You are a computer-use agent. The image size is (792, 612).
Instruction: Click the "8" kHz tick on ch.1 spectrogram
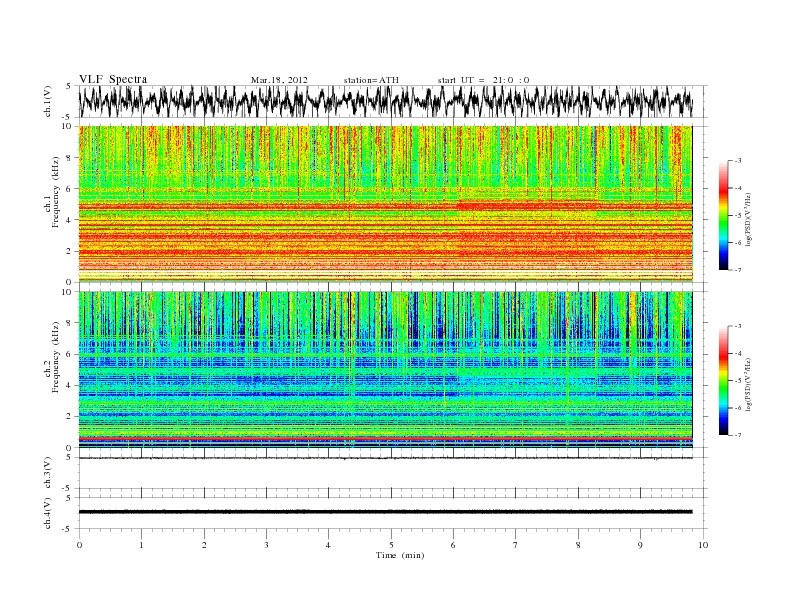point(70,158)
